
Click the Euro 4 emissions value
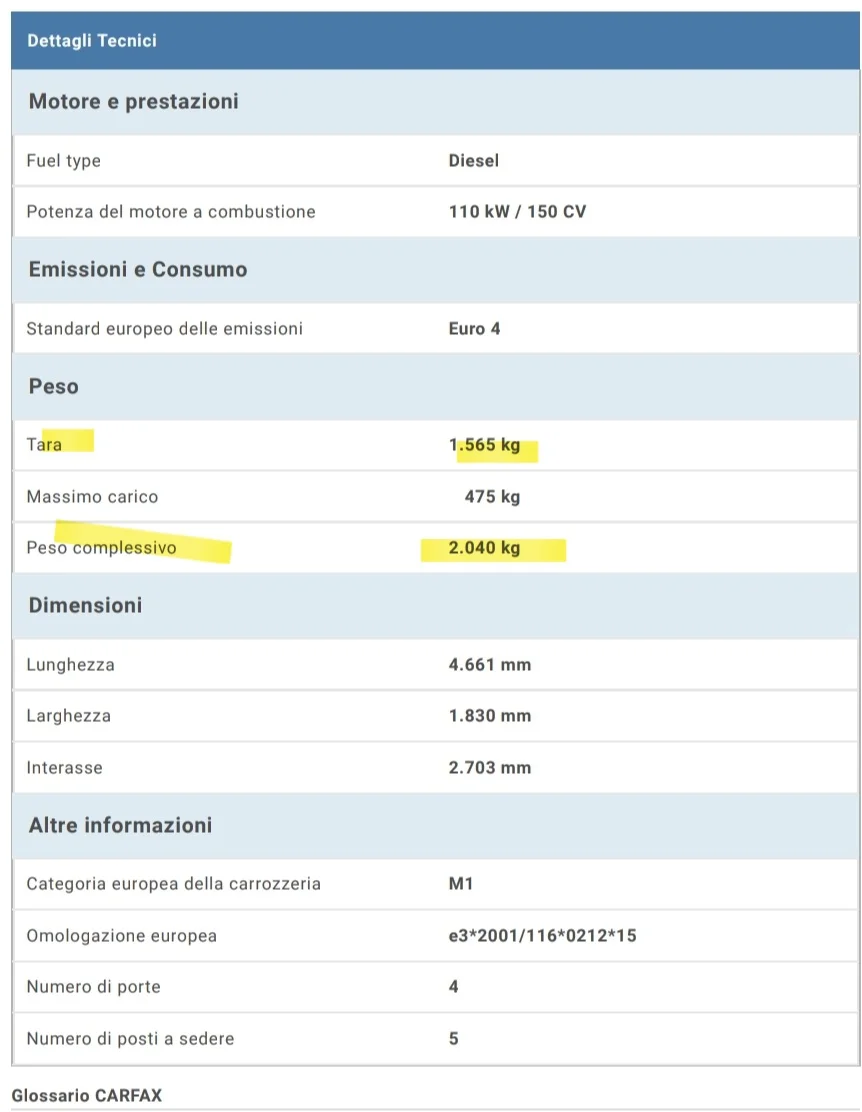point(474,328)
